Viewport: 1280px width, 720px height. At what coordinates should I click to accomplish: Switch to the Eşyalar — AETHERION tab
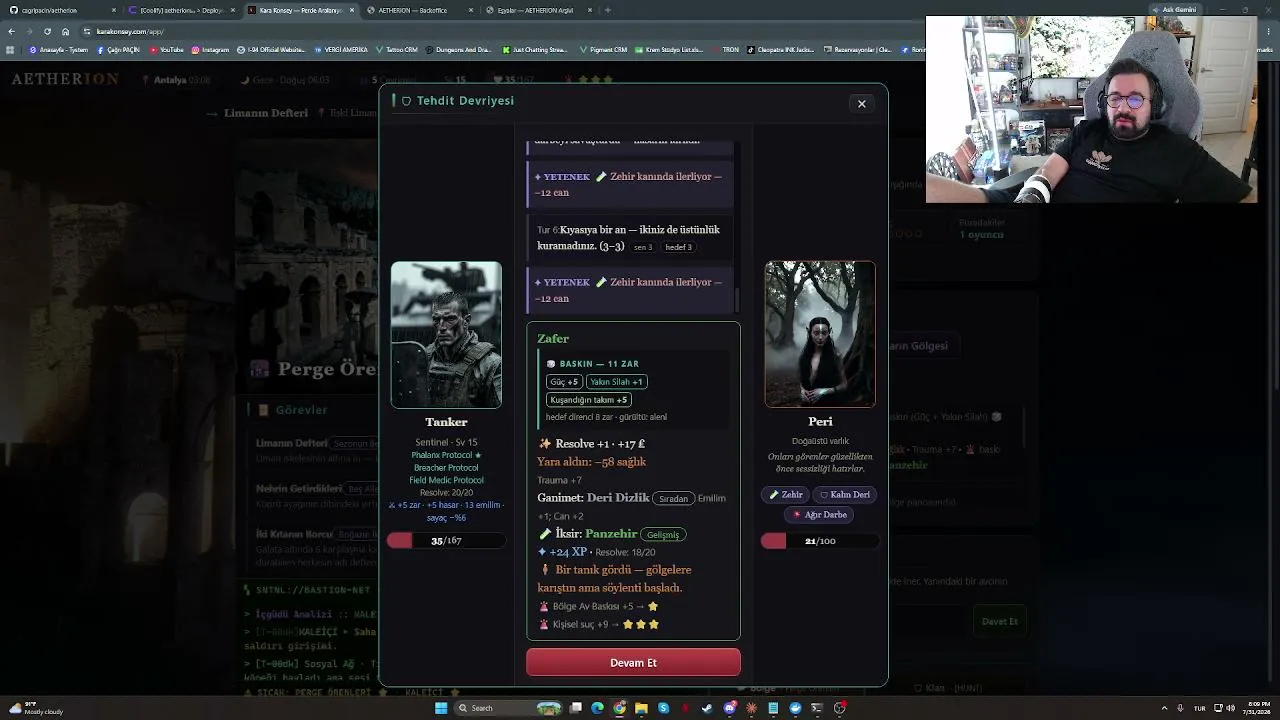point(538,10)
